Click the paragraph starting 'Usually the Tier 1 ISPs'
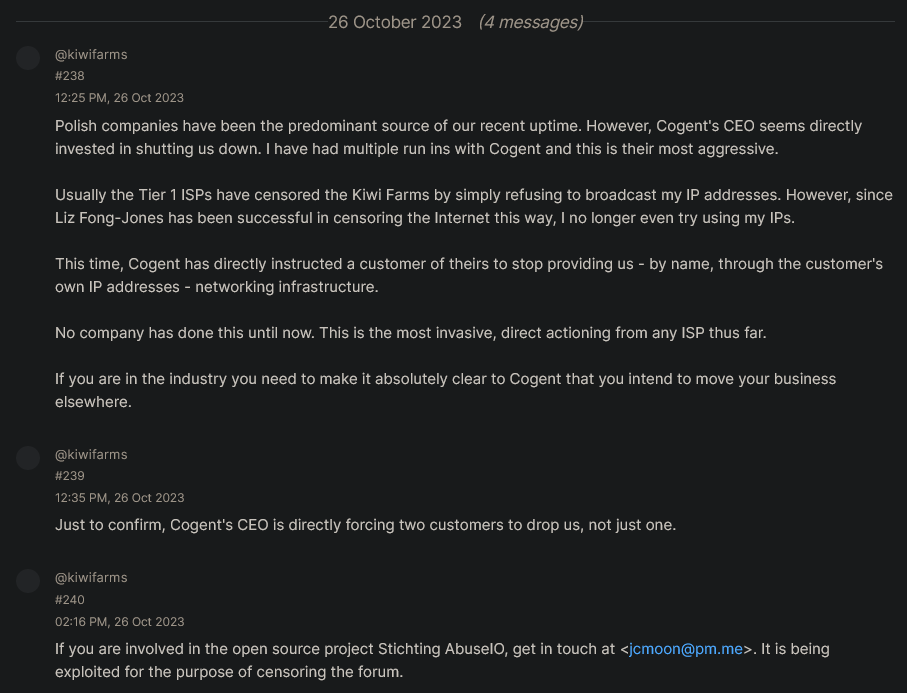 474,206
